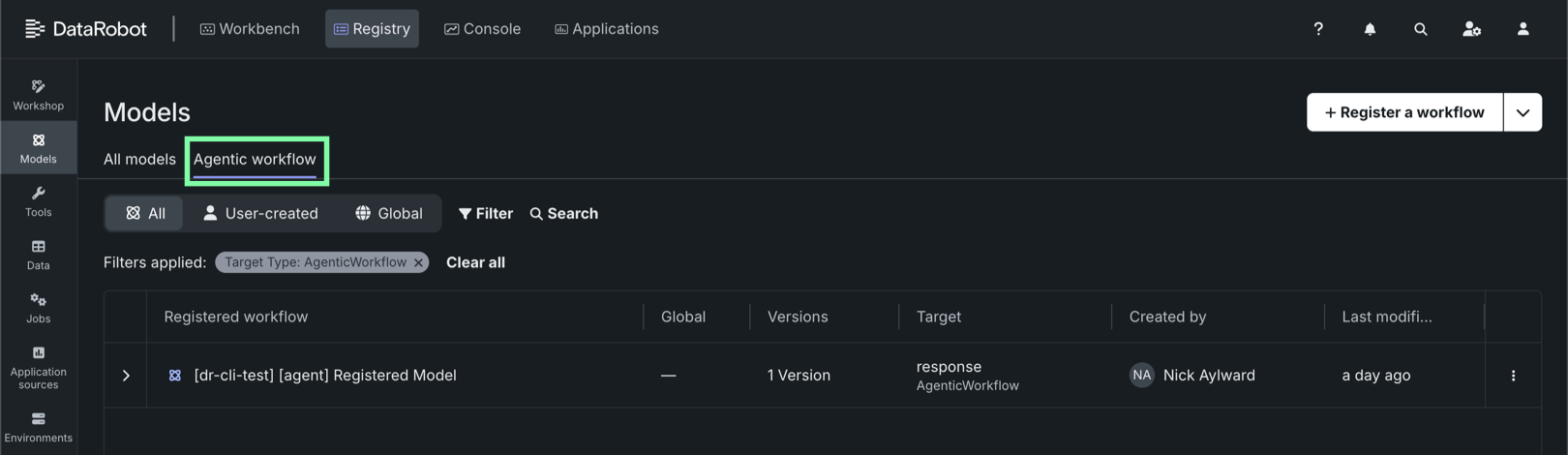Open the Workbench top navigation tab
1568x455 pixels.
click(250, 29)
